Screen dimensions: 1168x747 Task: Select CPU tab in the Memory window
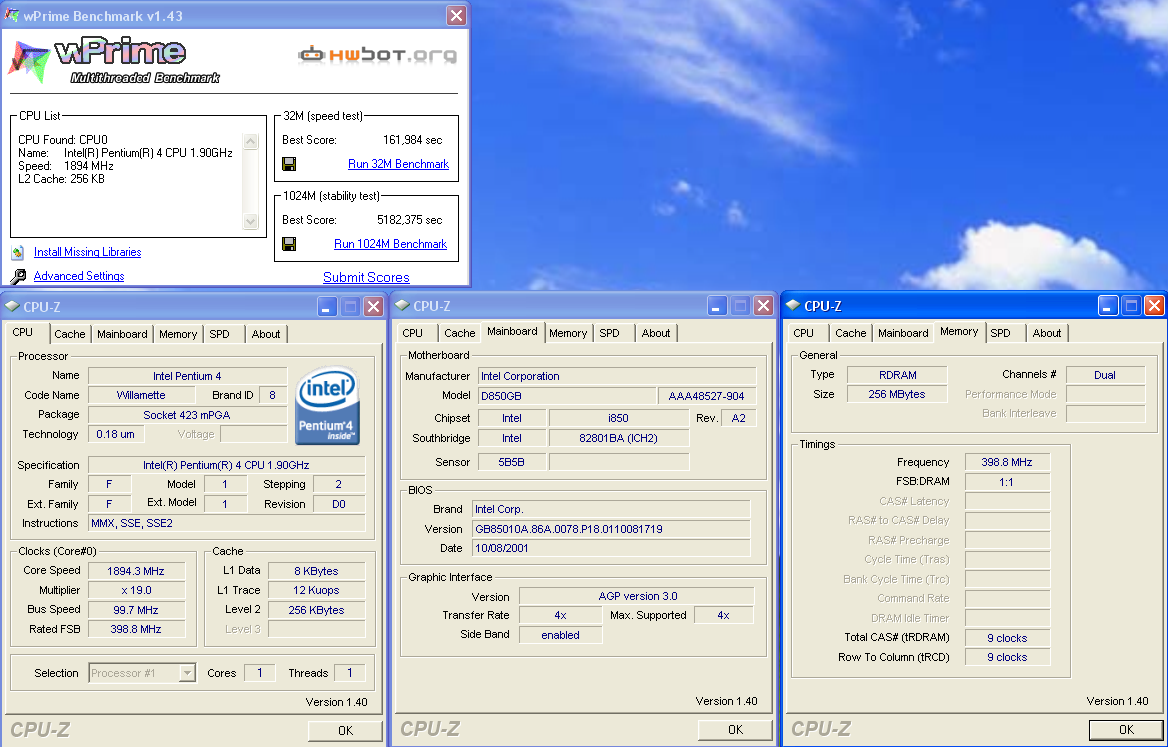click(804, 334)
